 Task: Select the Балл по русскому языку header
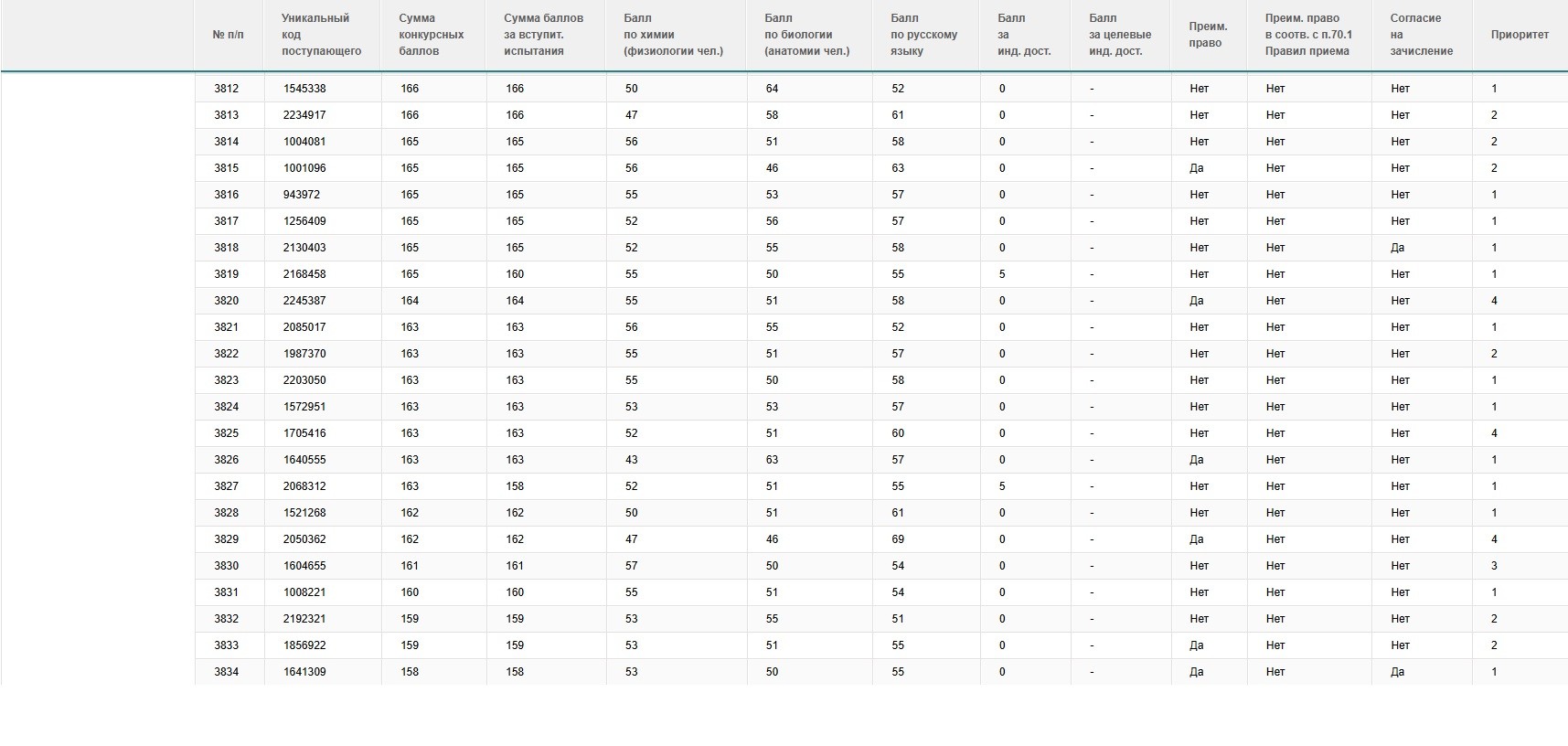[923, 35]
